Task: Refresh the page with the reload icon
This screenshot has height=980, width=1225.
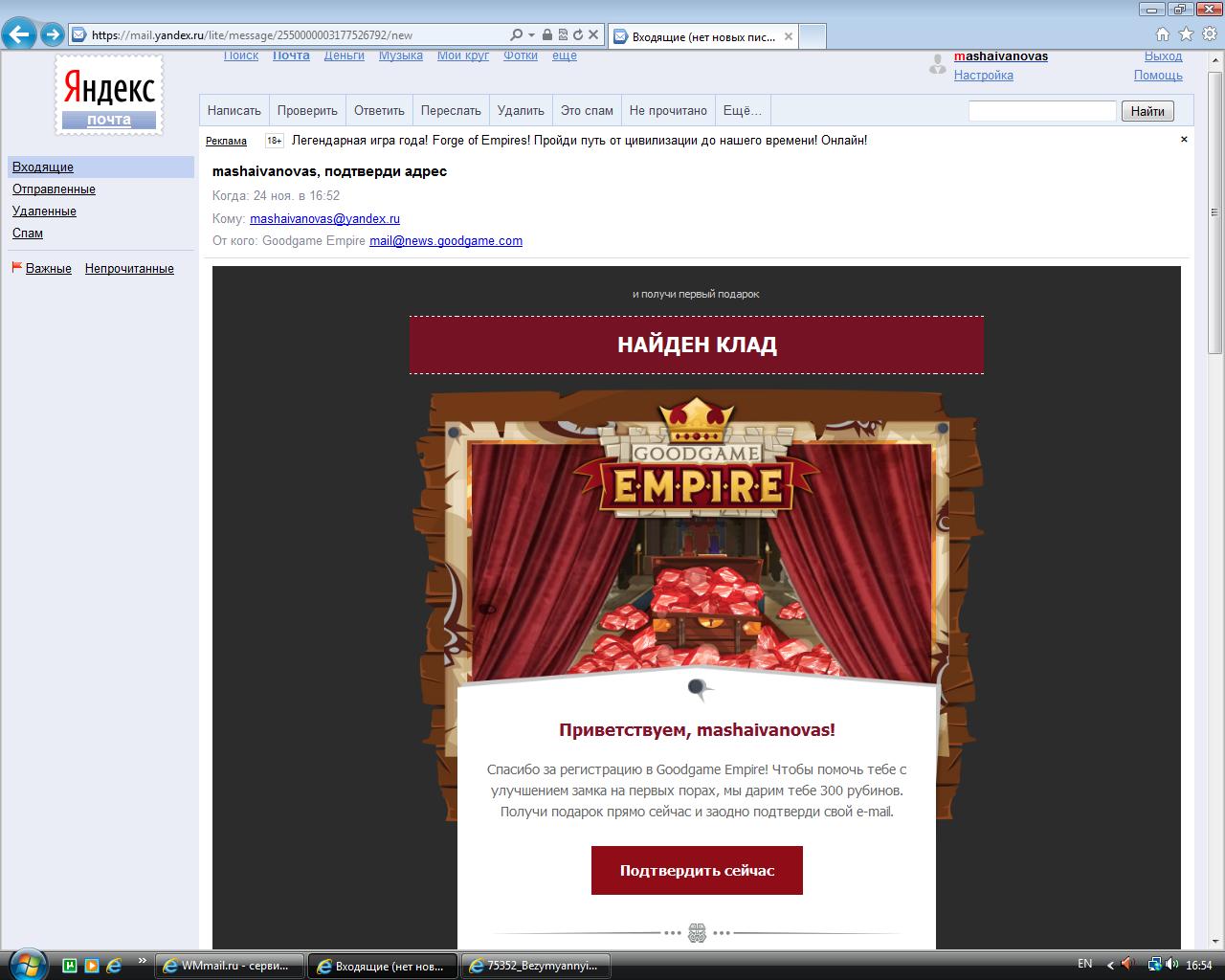Action: coord(578,35)
